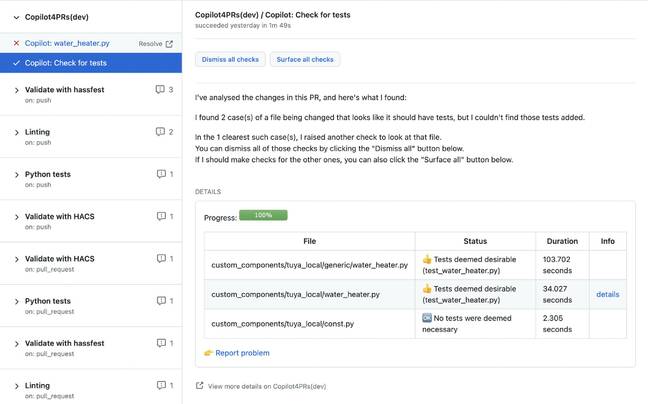
Task: Click the 103.702 seconds duration cell
Action: tap(562, 265)
